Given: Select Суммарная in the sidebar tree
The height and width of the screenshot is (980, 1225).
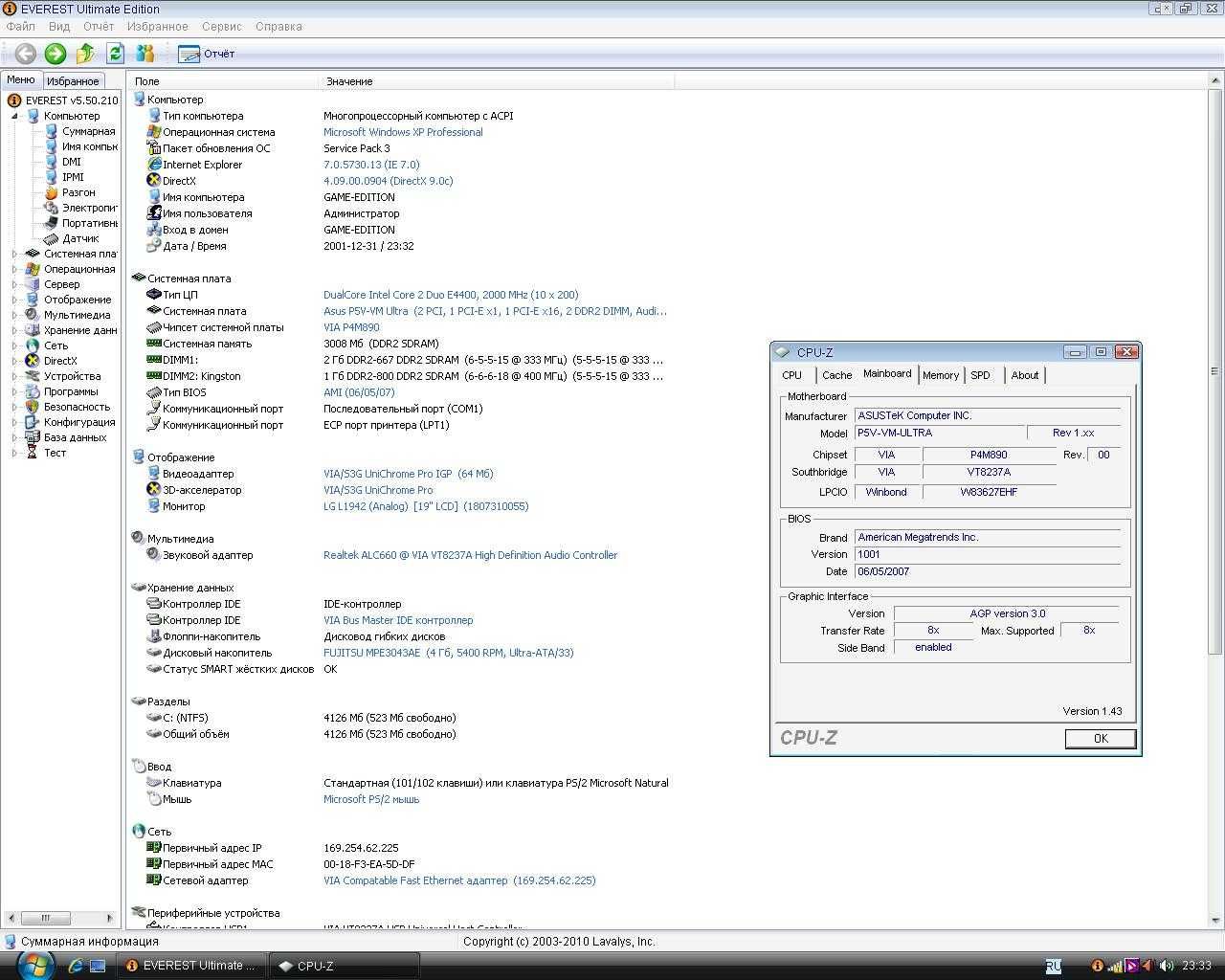Looking at the screenshot, I should coord(88,131).
